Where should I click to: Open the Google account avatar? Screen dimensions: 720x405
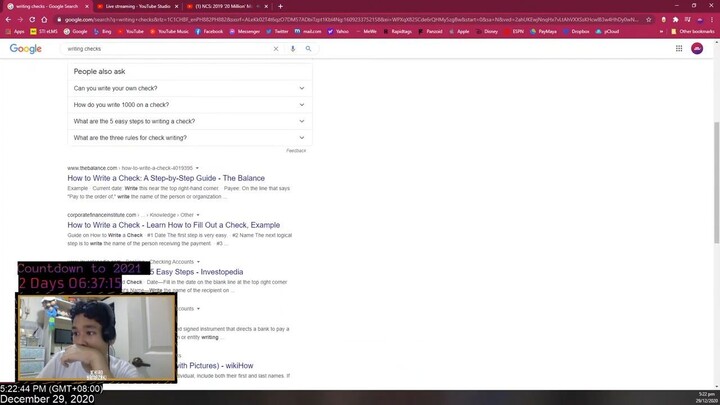point(697,48)
